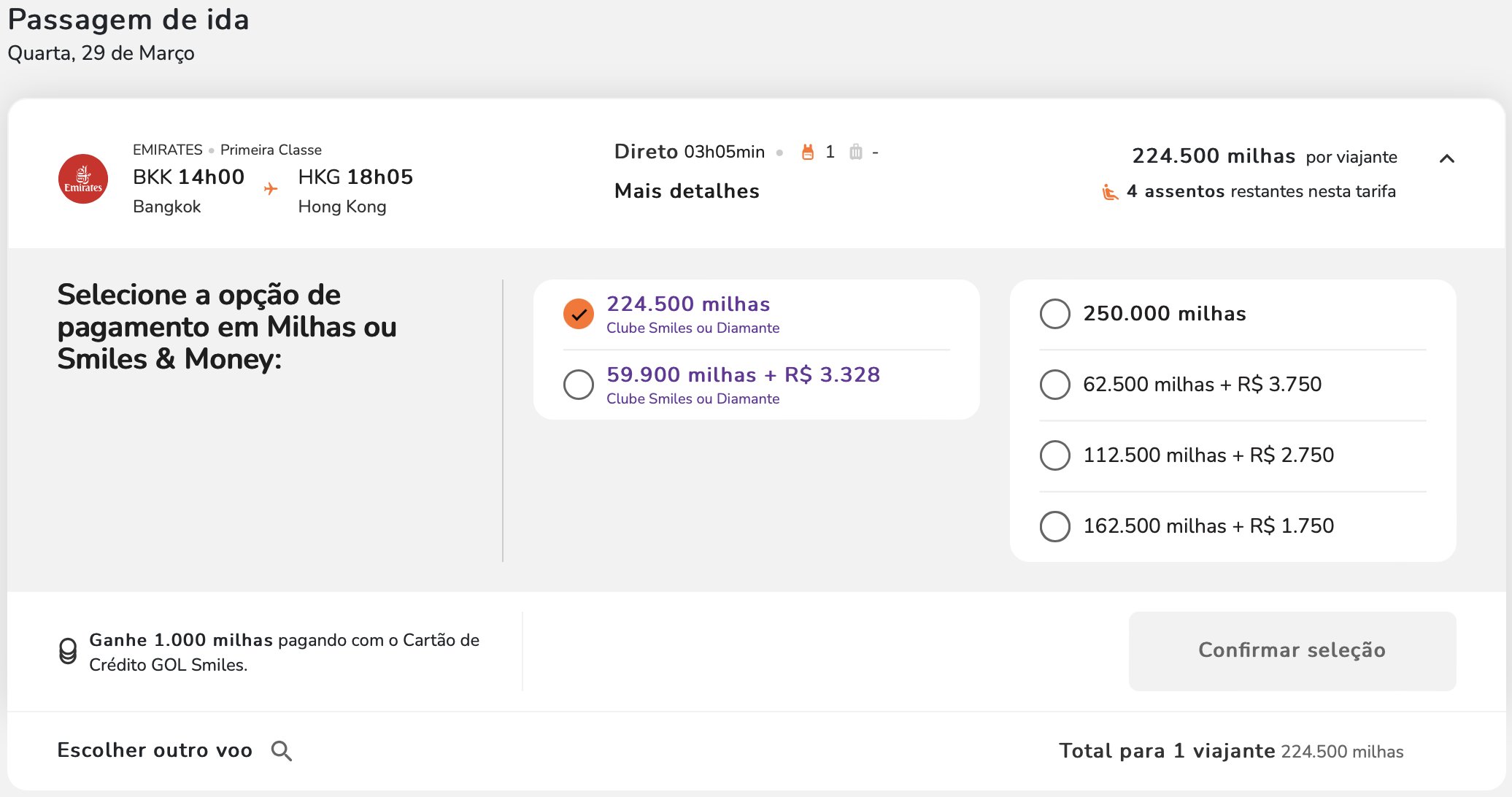Screen dimensions: 1512x797
Task: Choose the 250.000 milhas radio option
Action: pyautogui.click(x=1055, y=314)
